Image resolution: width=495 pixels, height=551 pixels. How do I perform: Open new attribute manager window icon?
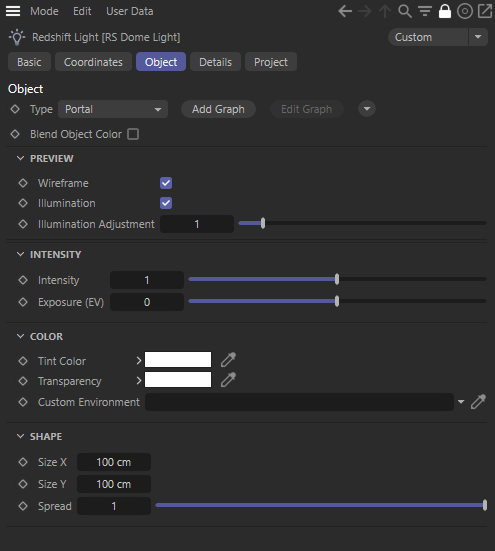point(485,11)
